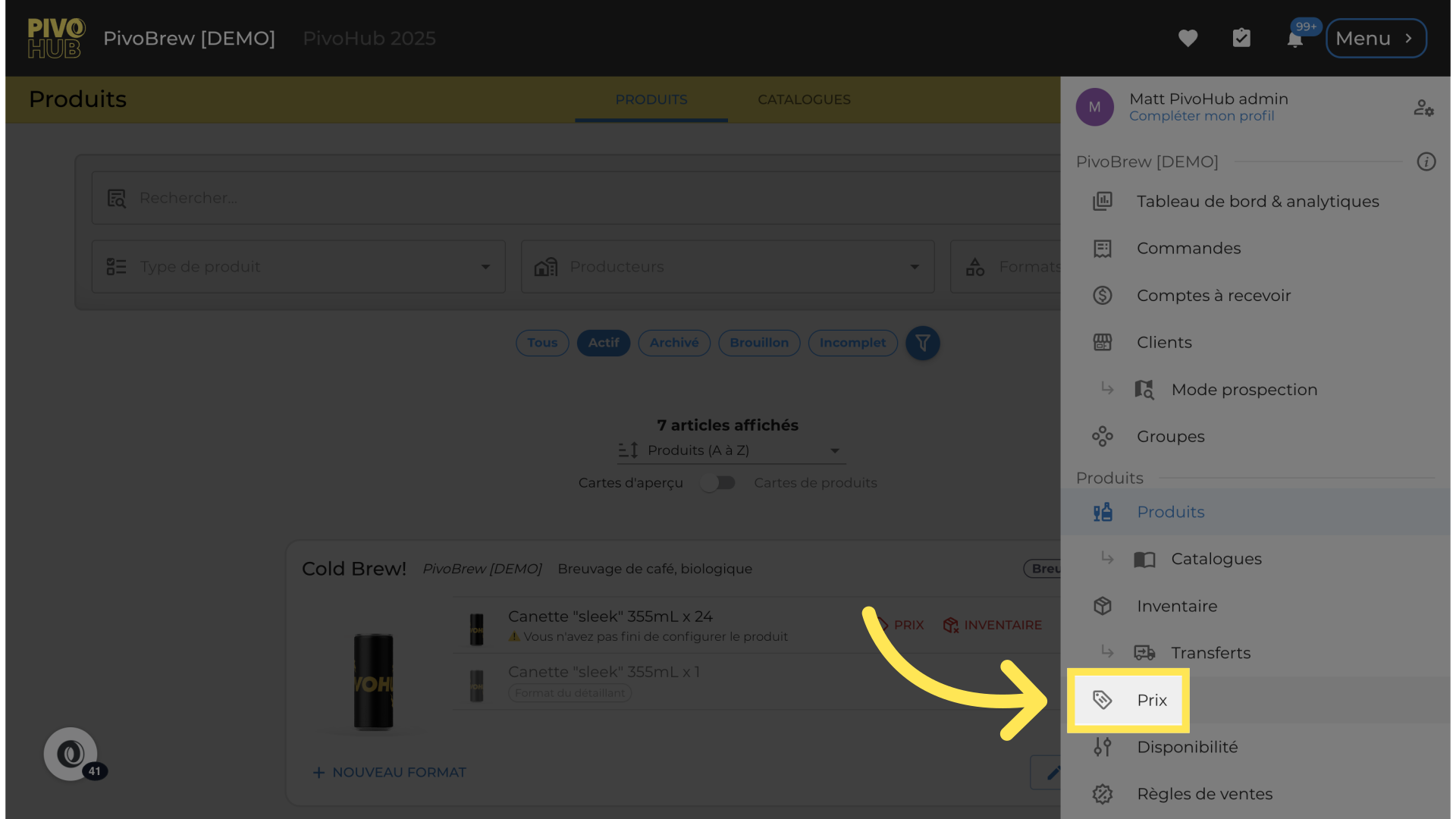The width and height of the screenshot is (1456, 819).
Task: Click INVENTAIRE link for Canette 355mL x 24
Action: click(x=992, y=625)
